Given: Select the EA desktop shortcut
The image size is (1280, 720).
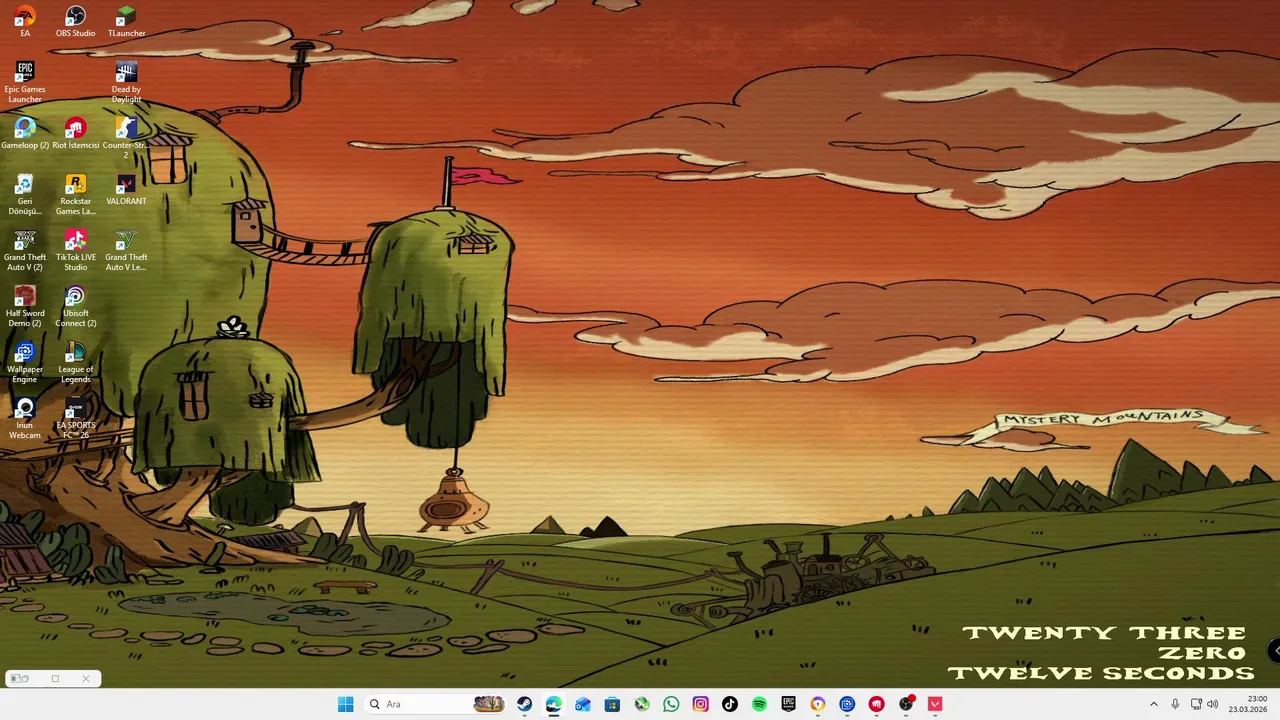Looking at the screenshot, I should click(25, 21).
